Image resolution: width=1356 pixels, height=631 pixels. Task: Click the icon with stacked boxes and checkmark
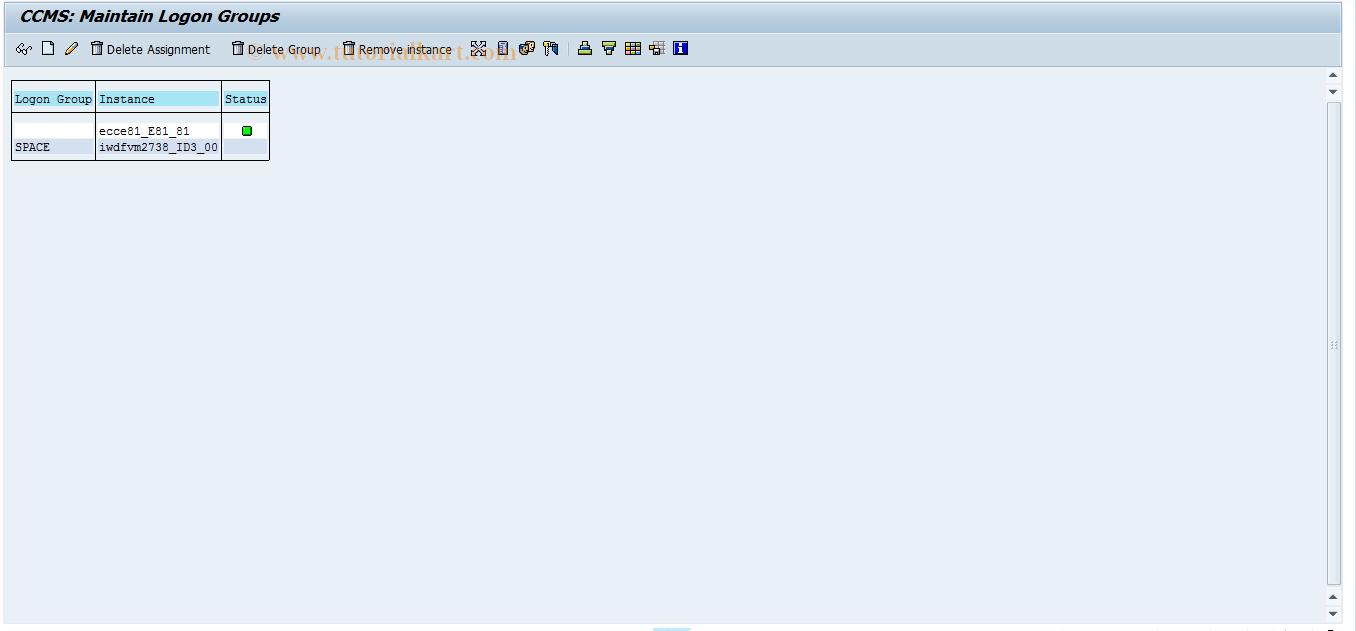pos(527,48)
